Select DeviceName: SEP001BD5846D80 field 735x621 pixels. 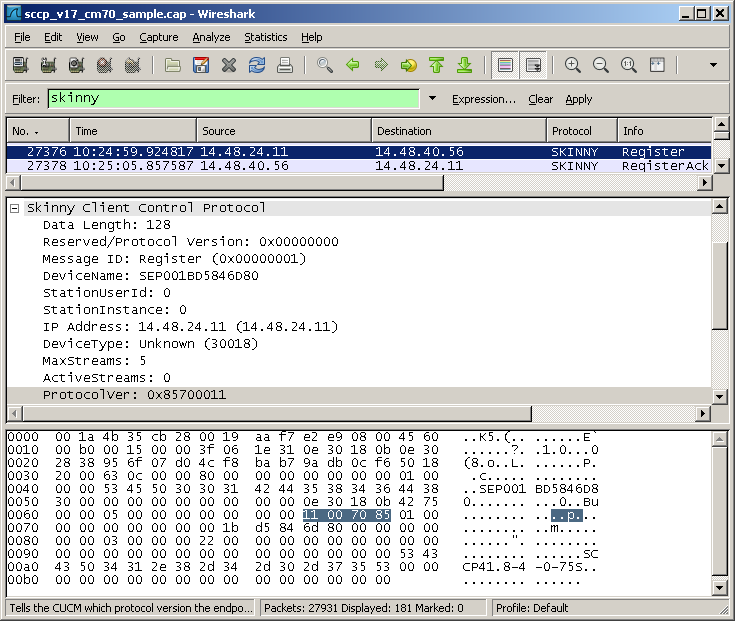(150, 276)
